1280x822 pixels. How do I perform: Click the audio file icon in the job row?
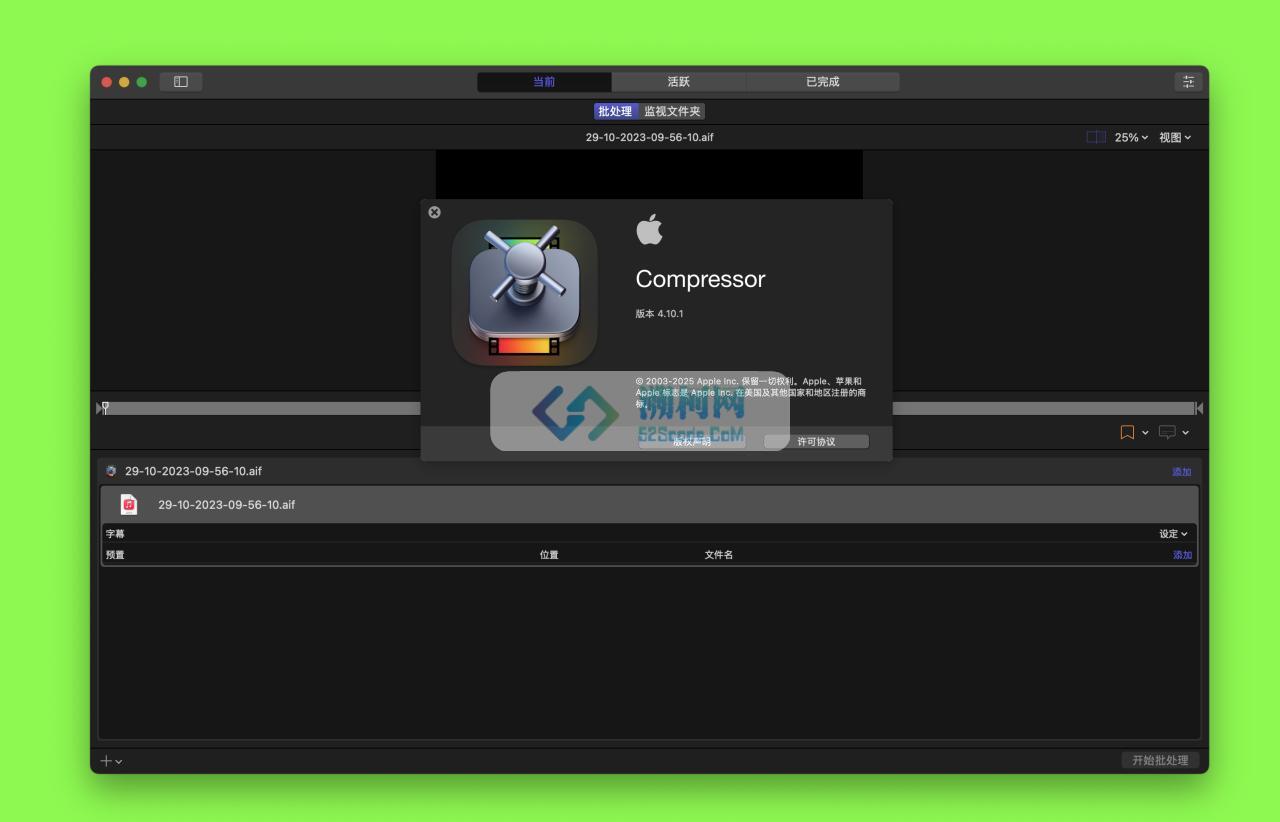[129, 504]
